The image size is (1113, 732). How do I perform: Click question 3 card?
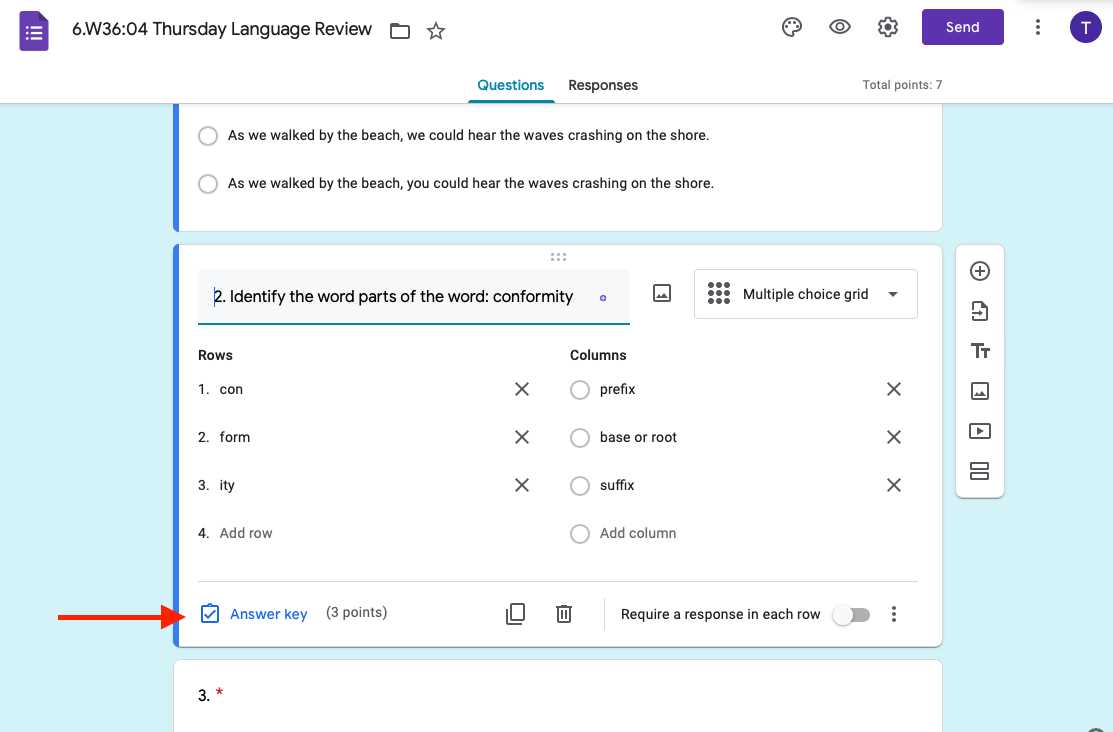(558, 696)
